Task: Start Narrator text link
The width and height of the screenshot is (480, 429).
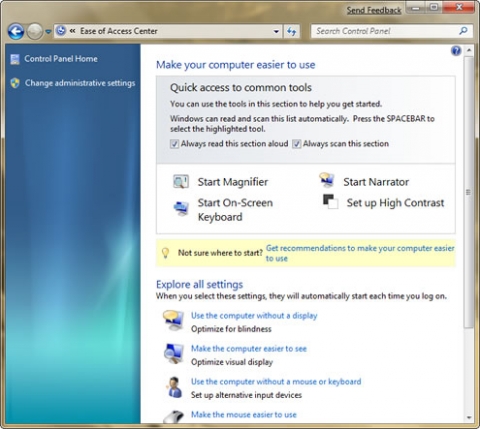Action: [376, 182]
